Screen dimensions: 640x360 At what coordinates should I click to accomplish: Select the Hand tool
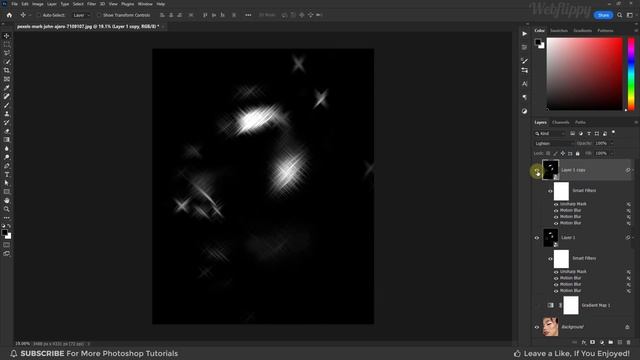tap(7, 200)
